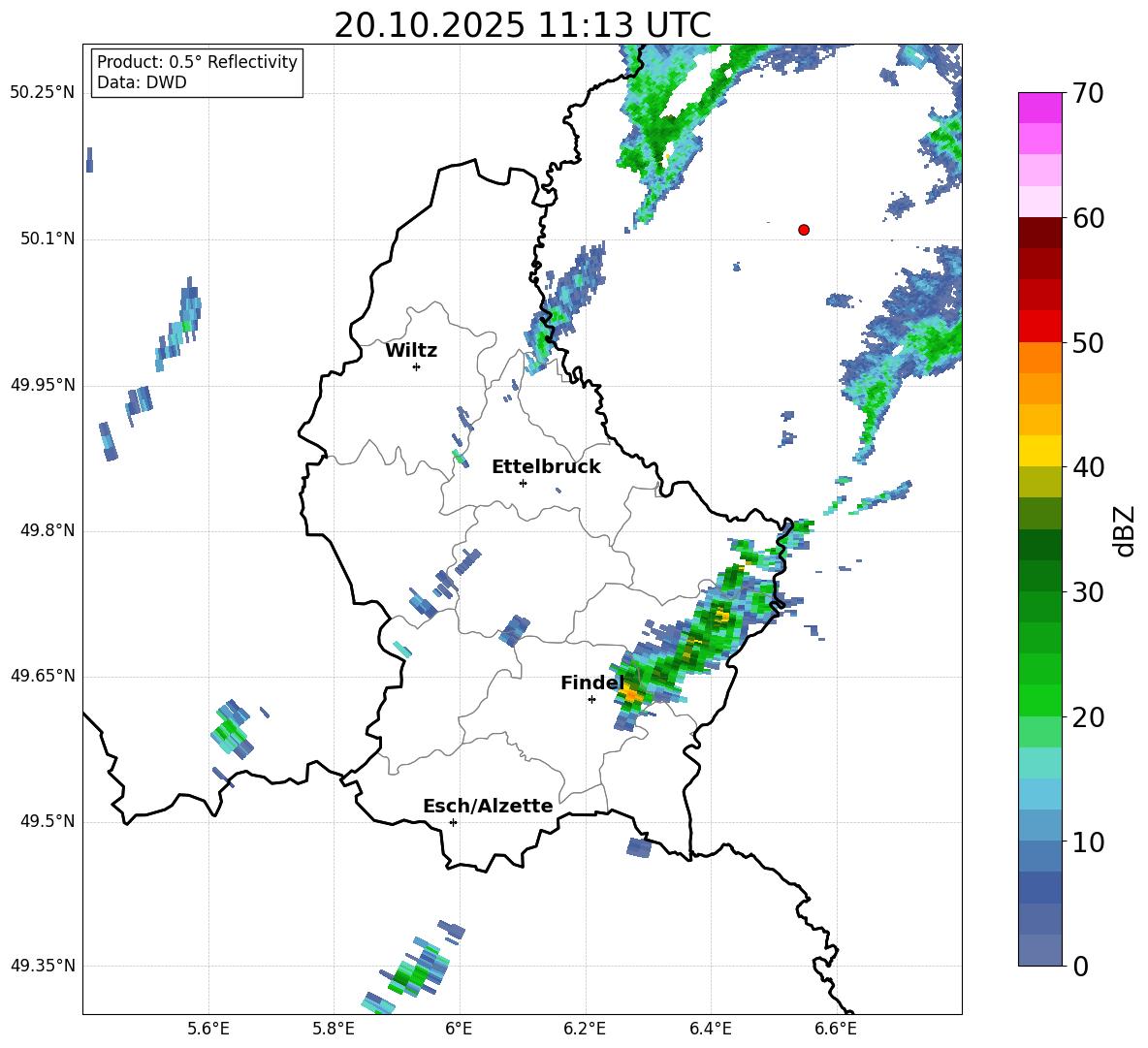Click the 40 tick on the colorbar
The image size is (1148, 1048).
1089,467
